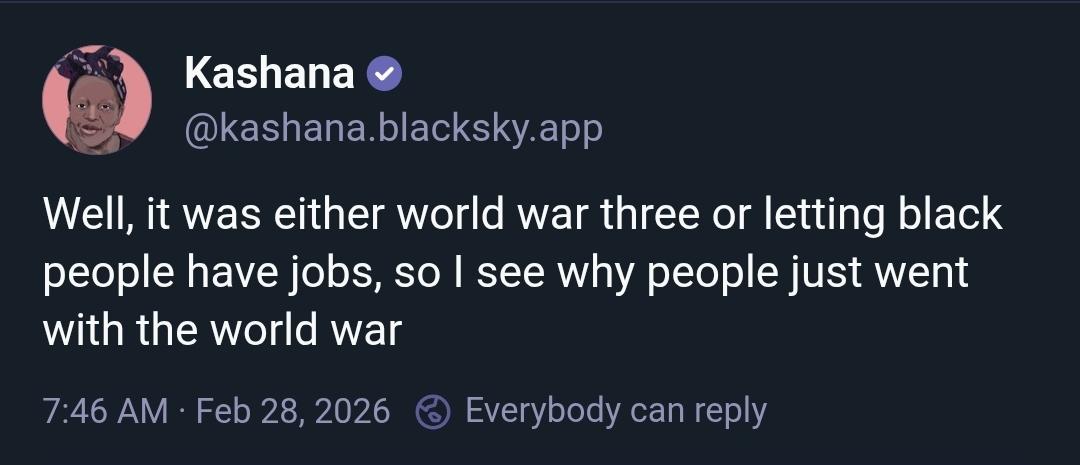Click Kashana's profile avatar
The width and height of the screenshot is (1080, 465).
tap(97, 100)
